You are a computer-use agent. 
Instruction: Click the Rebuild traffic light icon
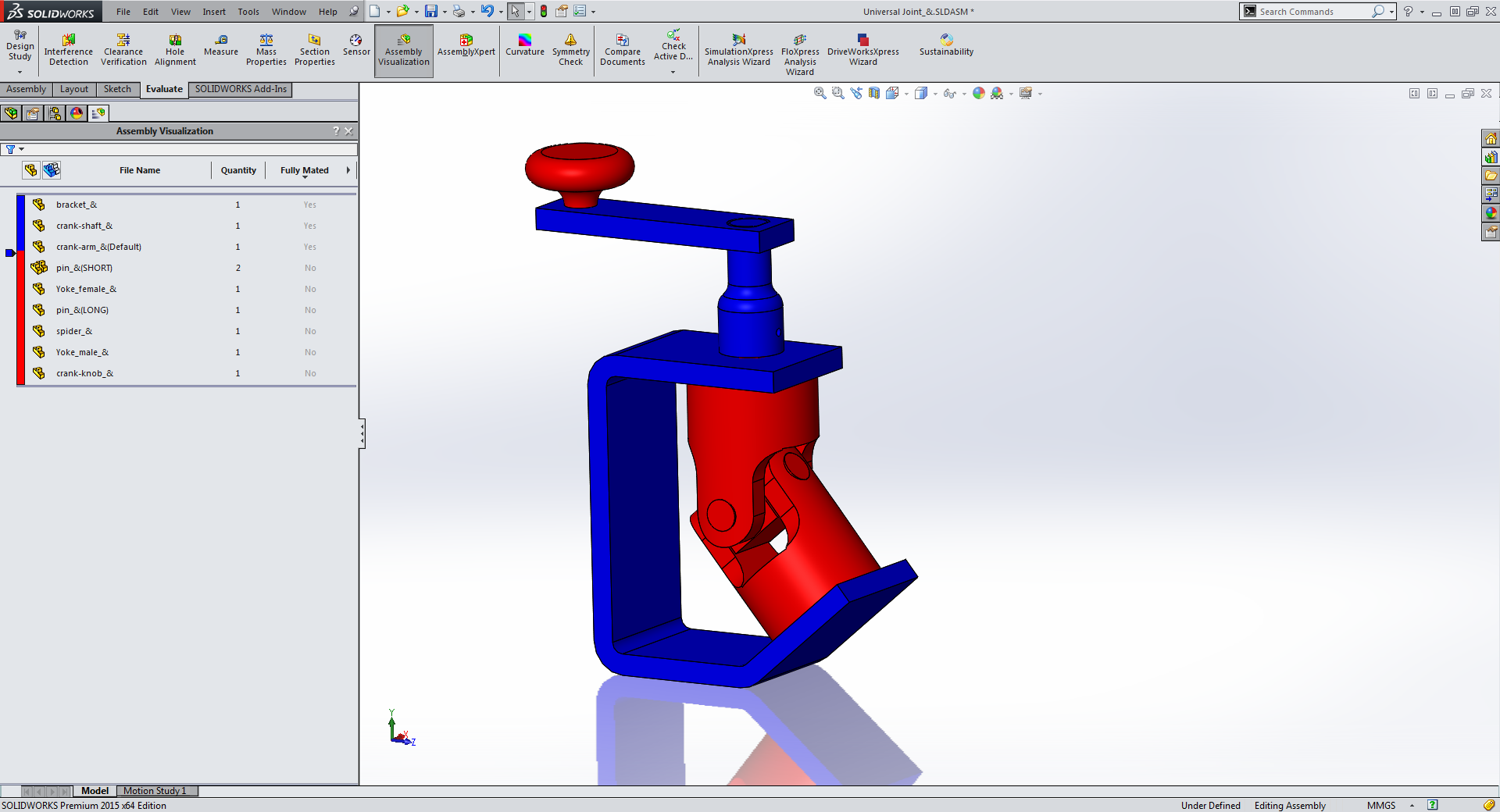tap(544, 12)
